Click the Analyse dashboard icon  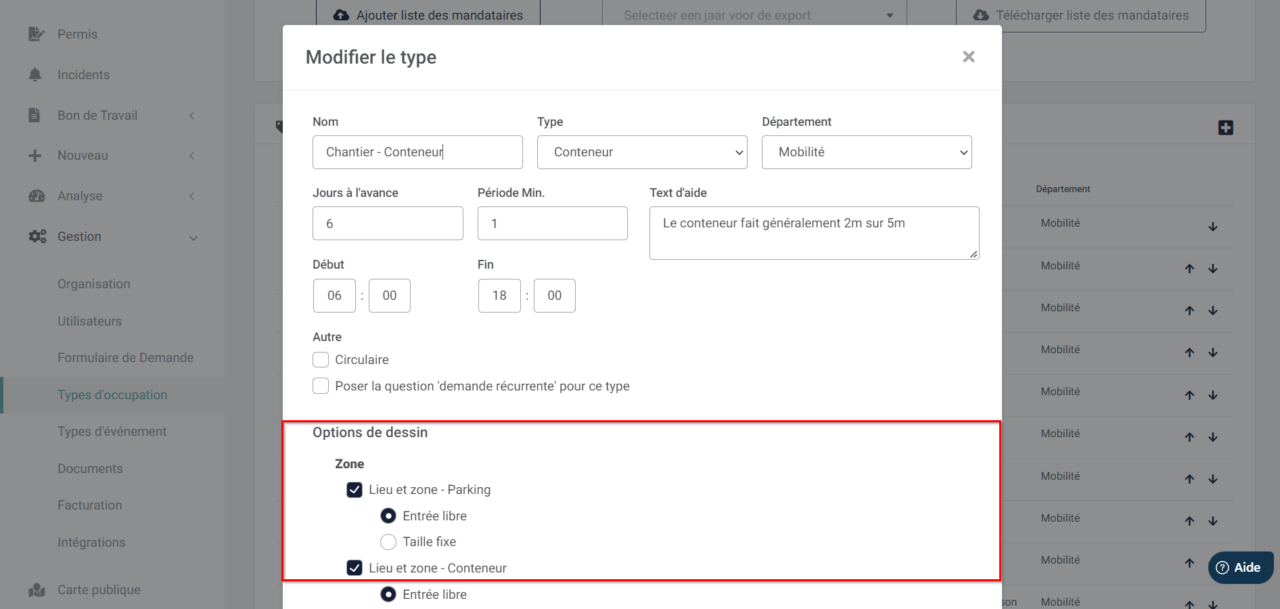37,196
